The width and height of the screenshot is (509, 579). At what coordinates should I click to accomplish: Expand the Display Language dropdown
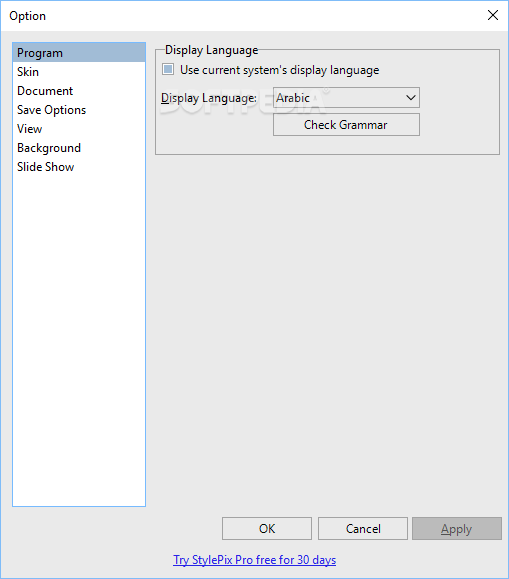click(x=346, y=97)
